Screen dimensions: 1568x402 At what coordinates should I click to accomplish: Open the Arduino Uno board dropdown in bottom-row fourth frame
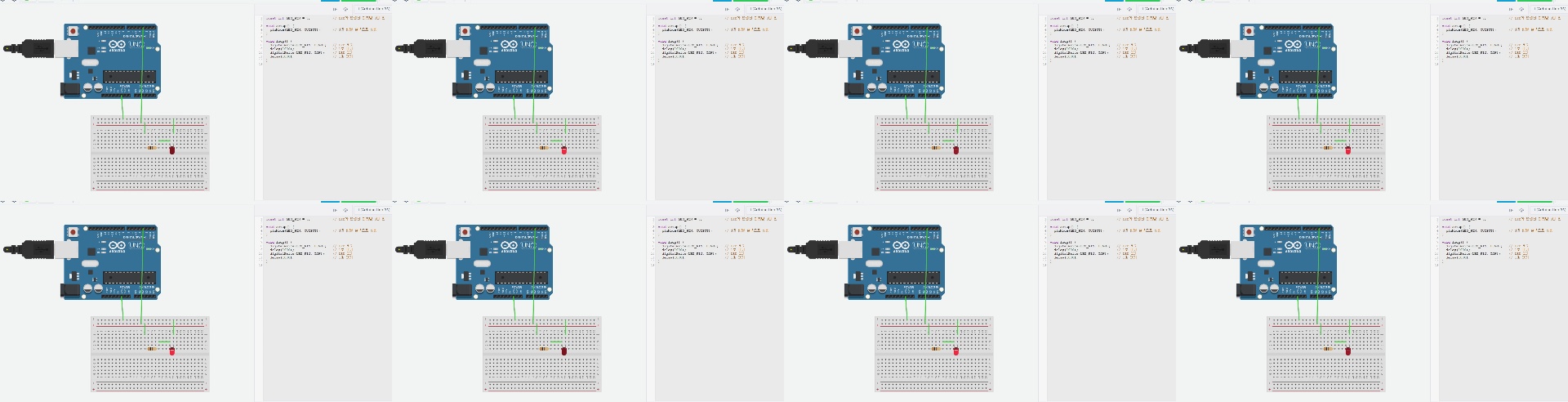[x=1548, y=210]
